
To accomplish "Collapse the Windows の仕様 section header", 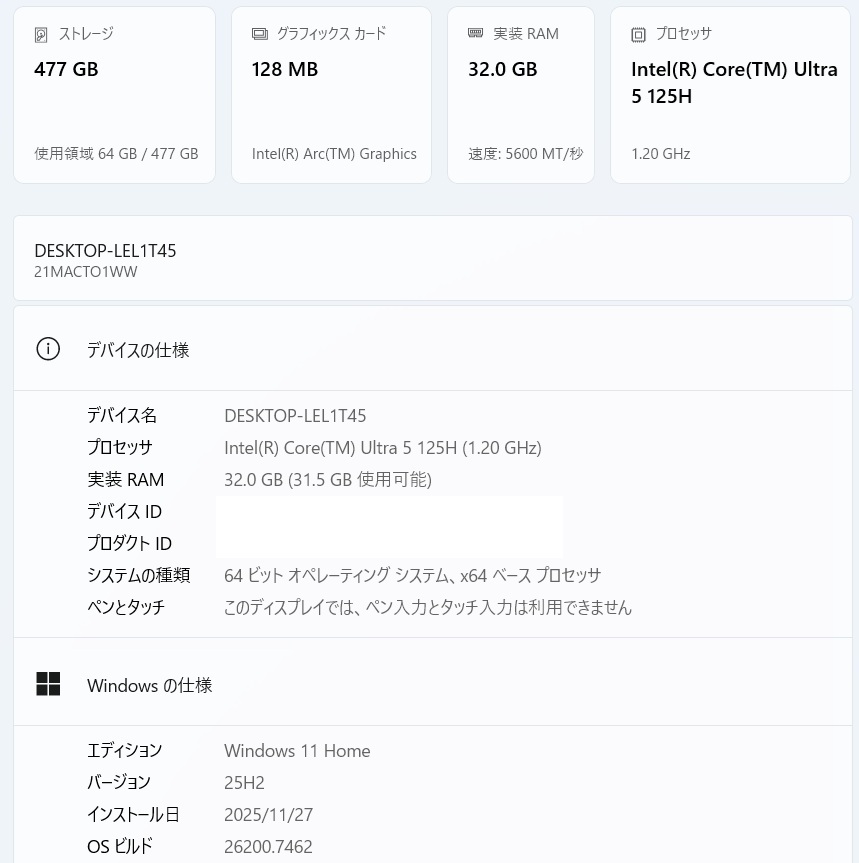I will pyautogui.click(x=432, y=685).
